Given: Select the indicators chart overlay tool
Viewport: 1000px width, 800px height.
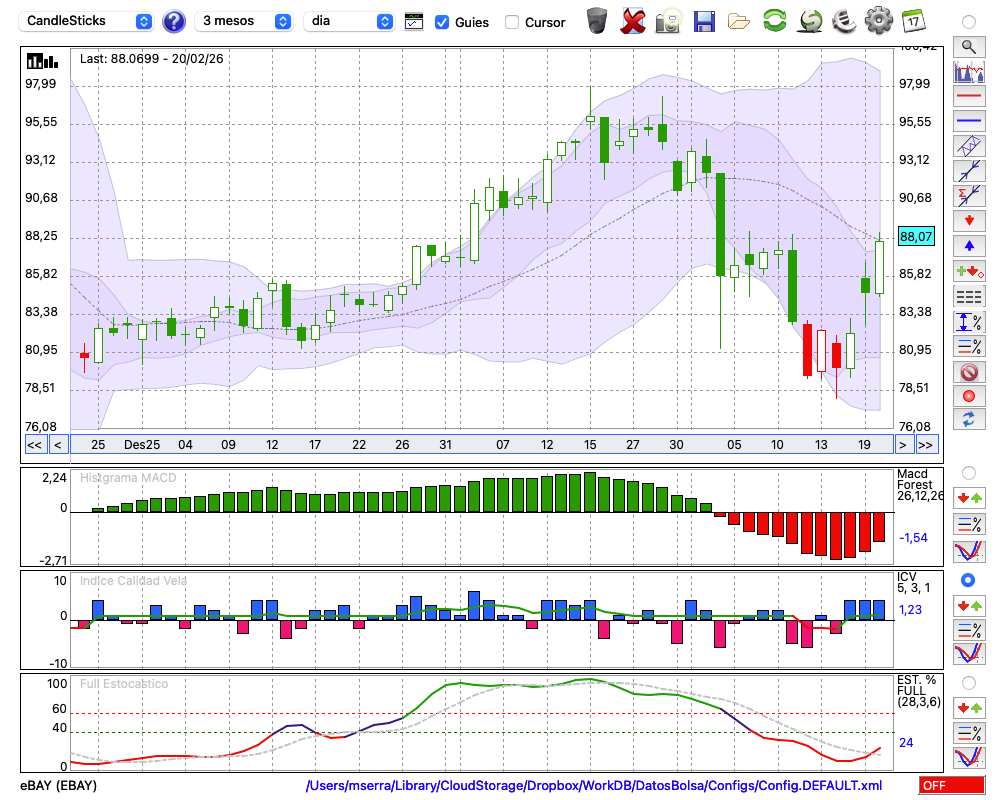Looking at the screenshot, I should pos(969,71).
